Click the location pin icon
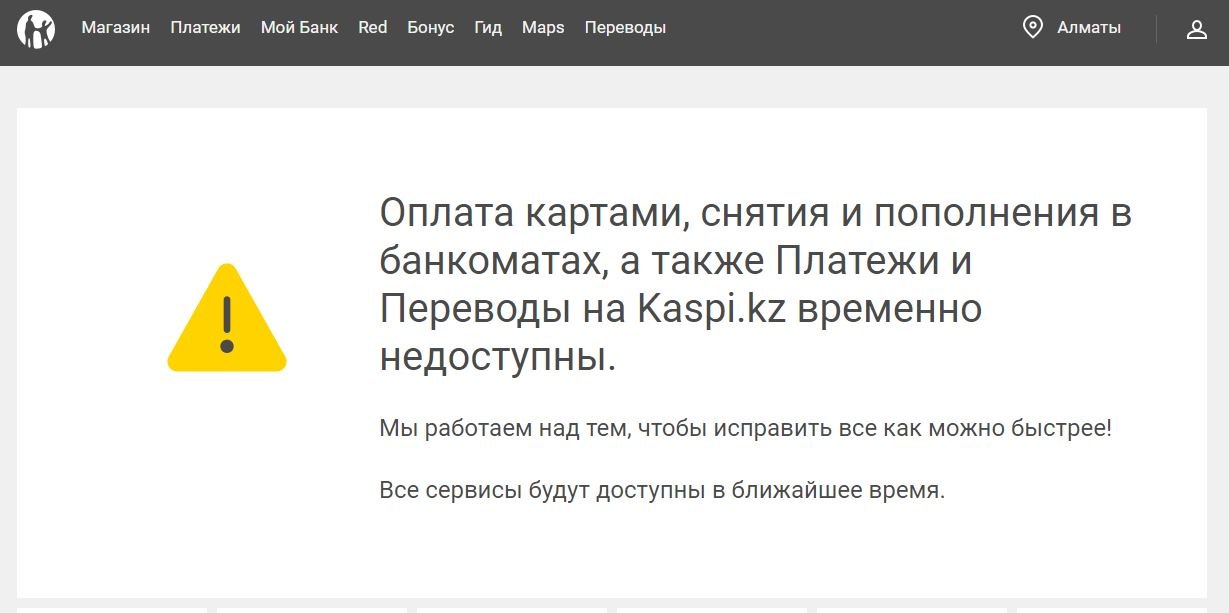The width and height of the screenshot is (1229, 613). (1033, 27)
